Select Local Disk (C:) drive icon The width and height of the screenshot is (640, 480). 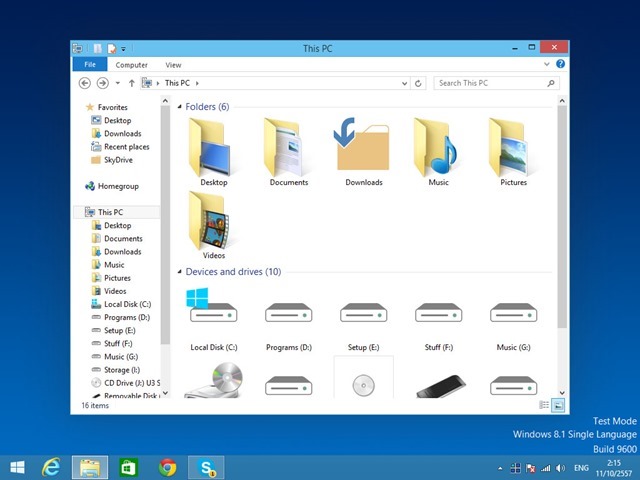(213, 319)
